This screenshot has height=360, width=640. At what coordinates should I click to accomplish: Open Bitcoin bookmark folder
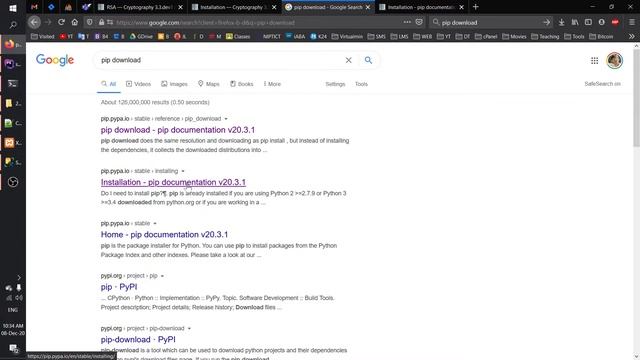(x=601, y=36)
